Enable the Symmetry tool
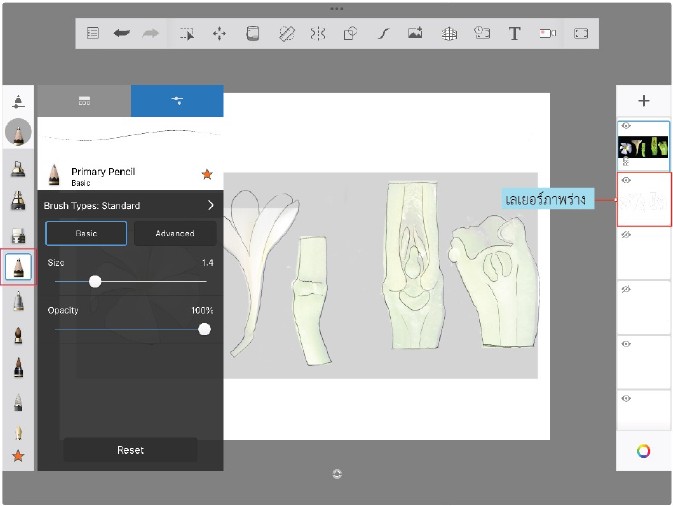673x506 pixels. (318, 33)
